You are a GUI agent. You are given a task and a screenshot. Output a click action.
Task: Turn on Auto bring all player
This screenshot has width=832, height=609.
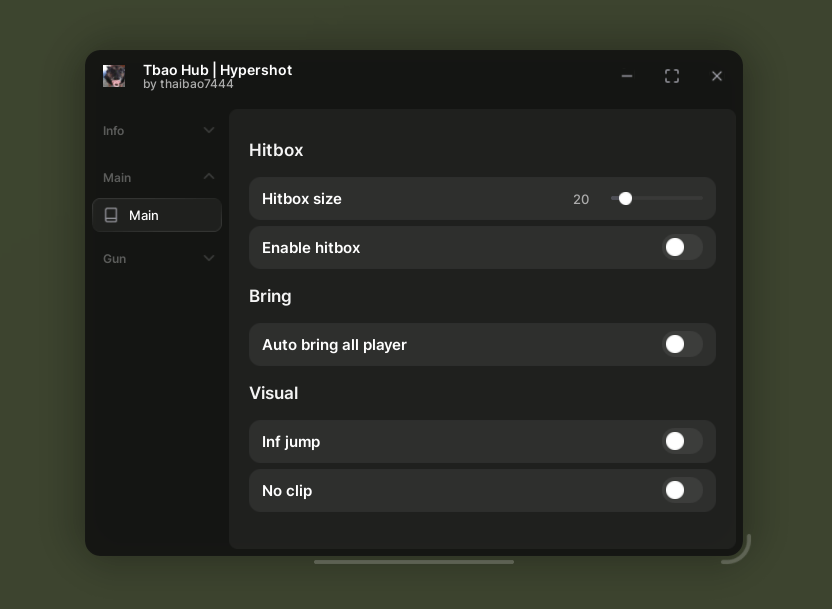[682, 344]
